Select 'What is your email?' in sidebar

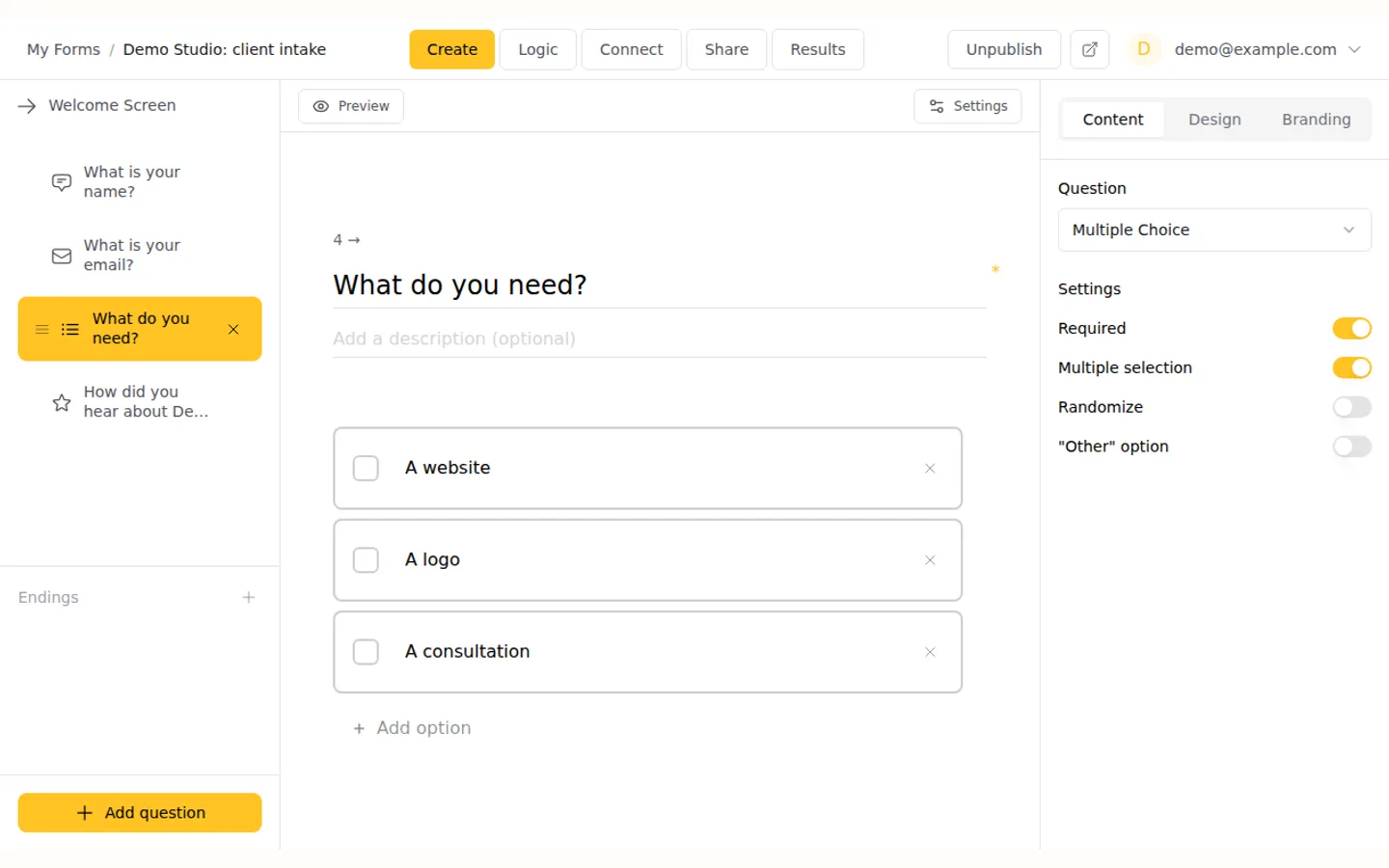click(140, 256)
